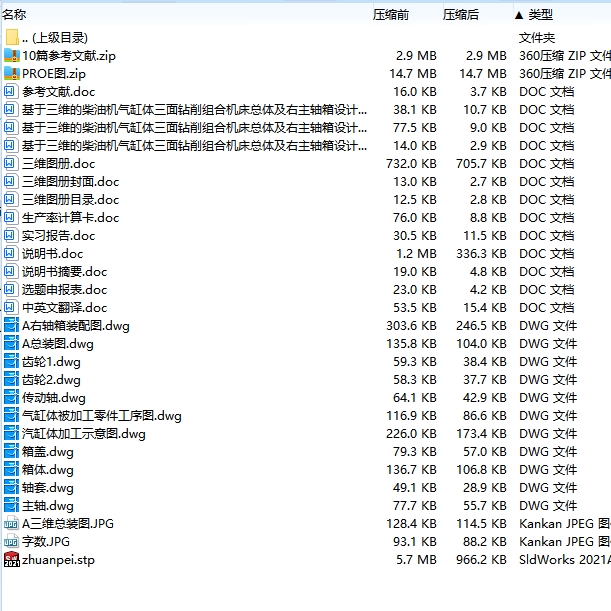
Task: Click the 齿轮2.dwg file icon
Action: click(x=11, y=379)
